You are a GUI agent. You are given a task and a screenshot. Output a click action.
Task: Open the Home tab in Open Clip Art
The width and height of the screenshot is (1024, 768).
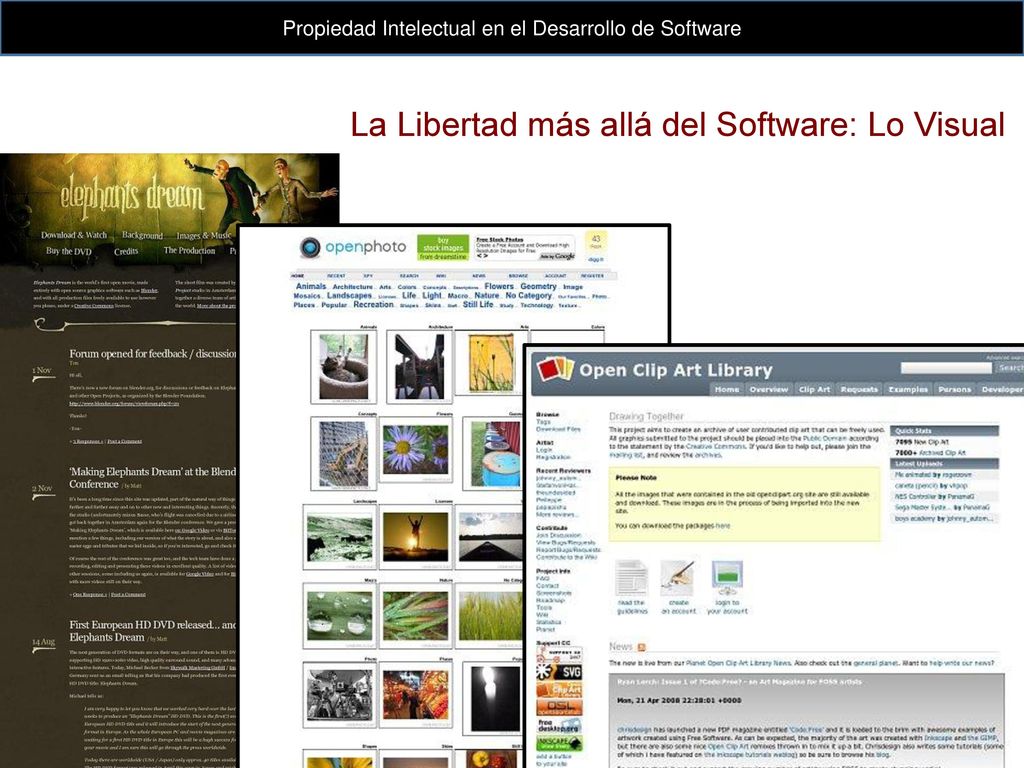click(726, 389)
